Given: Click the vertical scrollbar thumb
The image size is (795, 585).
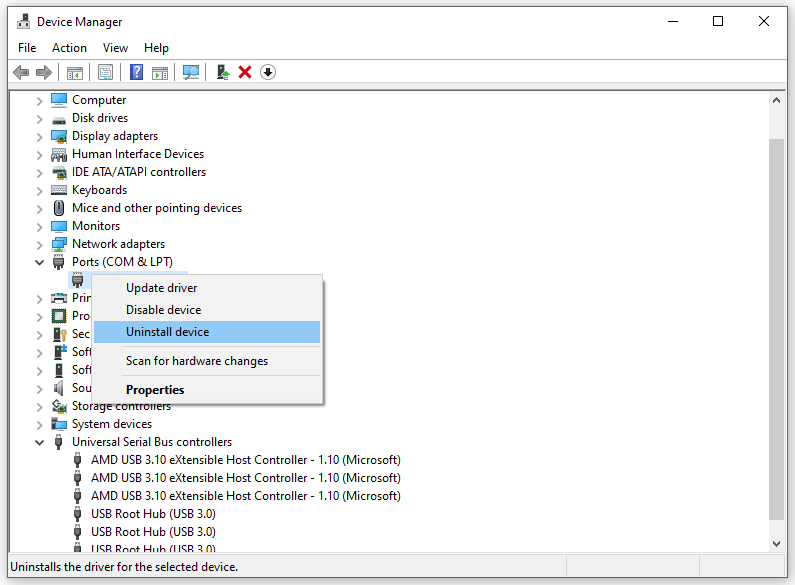Looking at the screenshot, I should pos(776,330).
